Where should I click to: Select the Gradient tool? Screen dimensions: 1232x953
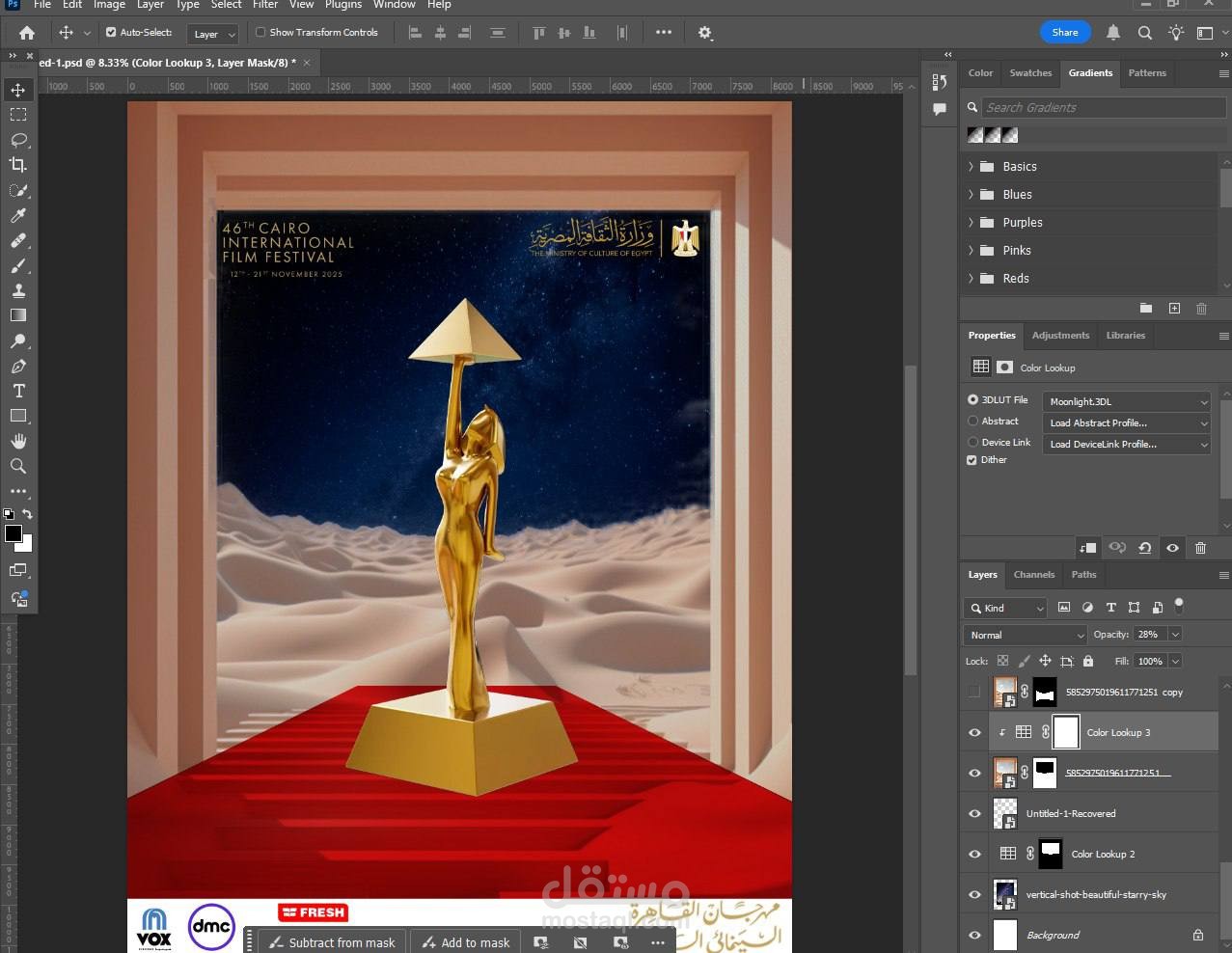click(18, 315)
